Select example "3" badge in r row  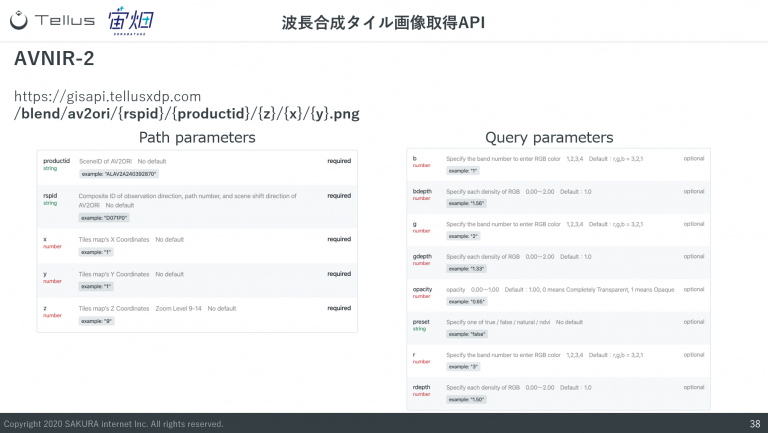point(462,367)
